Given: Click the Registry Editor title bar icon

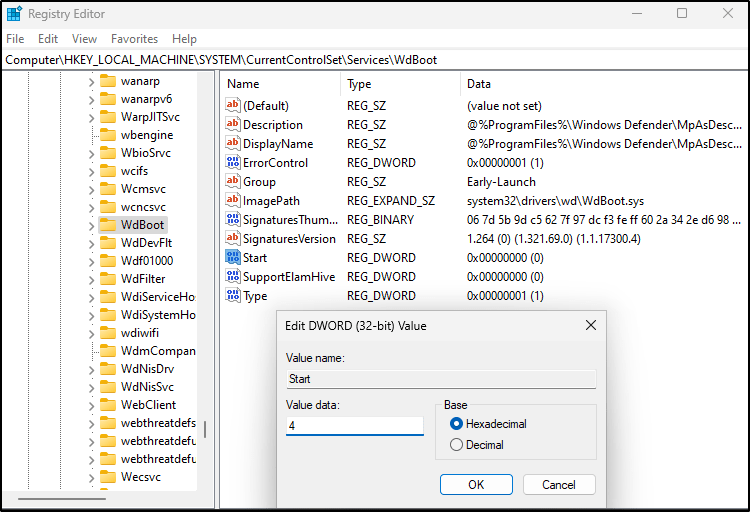Looking at the screenshot, I should click(14, 14).
